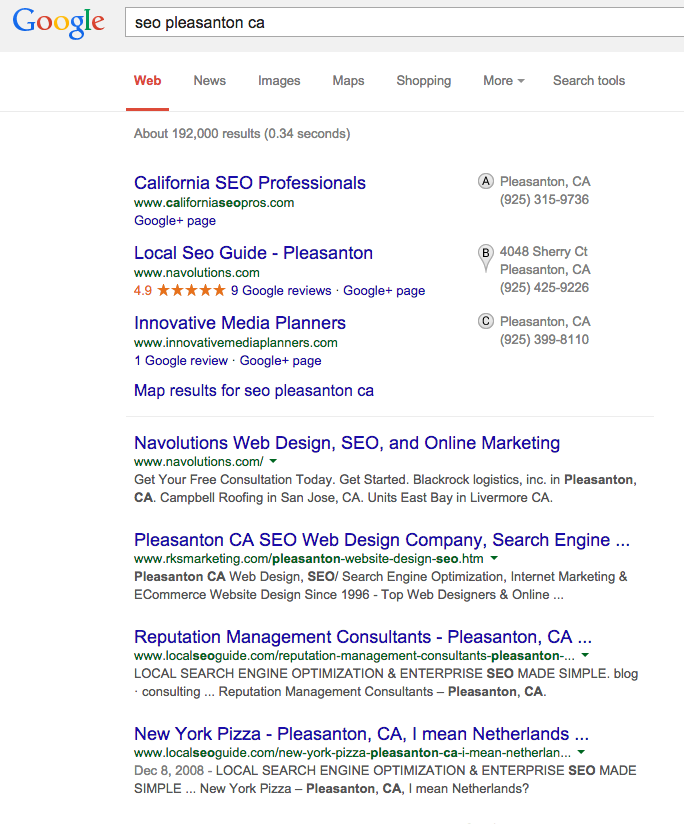Click www.innovativemediaplanners.com URL text
Image resolution: width=684 pixels, height=824 pixels.
(236, 343)
